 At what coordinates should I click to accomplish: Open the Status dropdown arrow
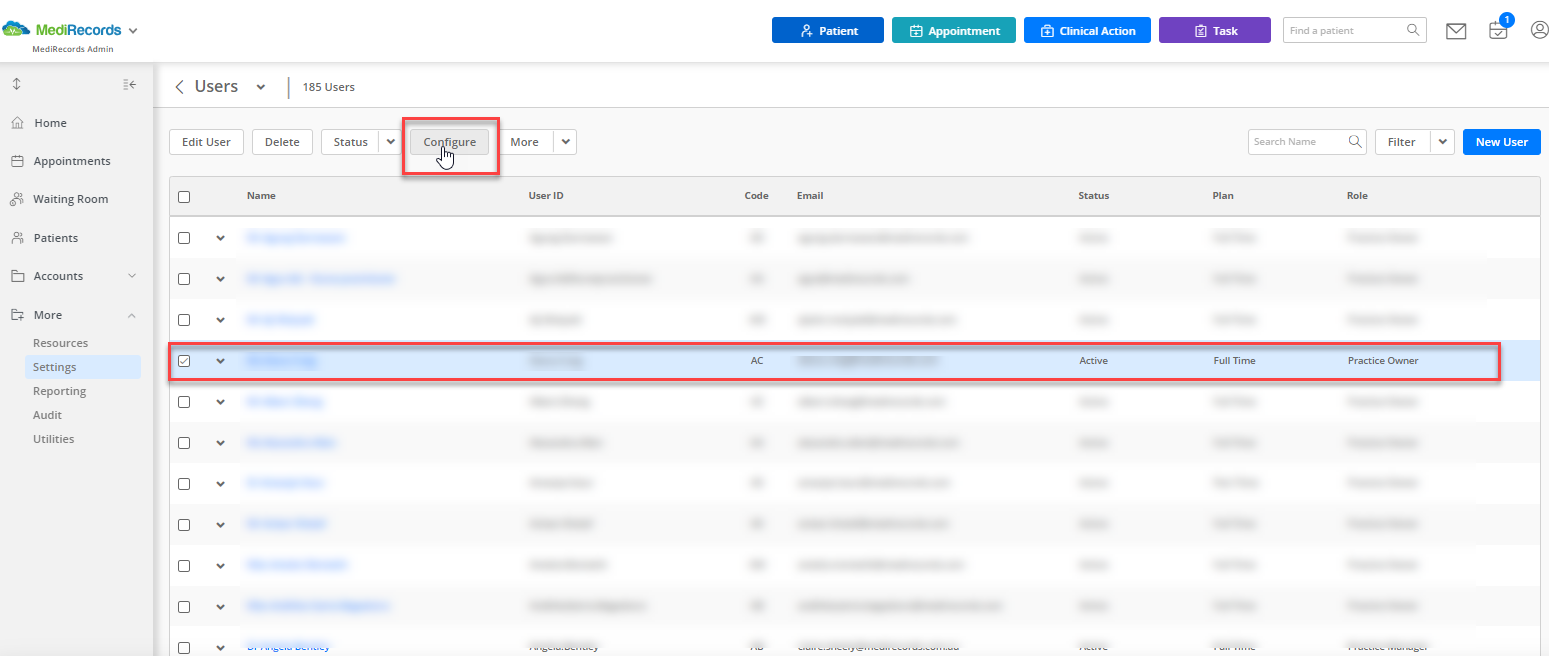(391, 142)
